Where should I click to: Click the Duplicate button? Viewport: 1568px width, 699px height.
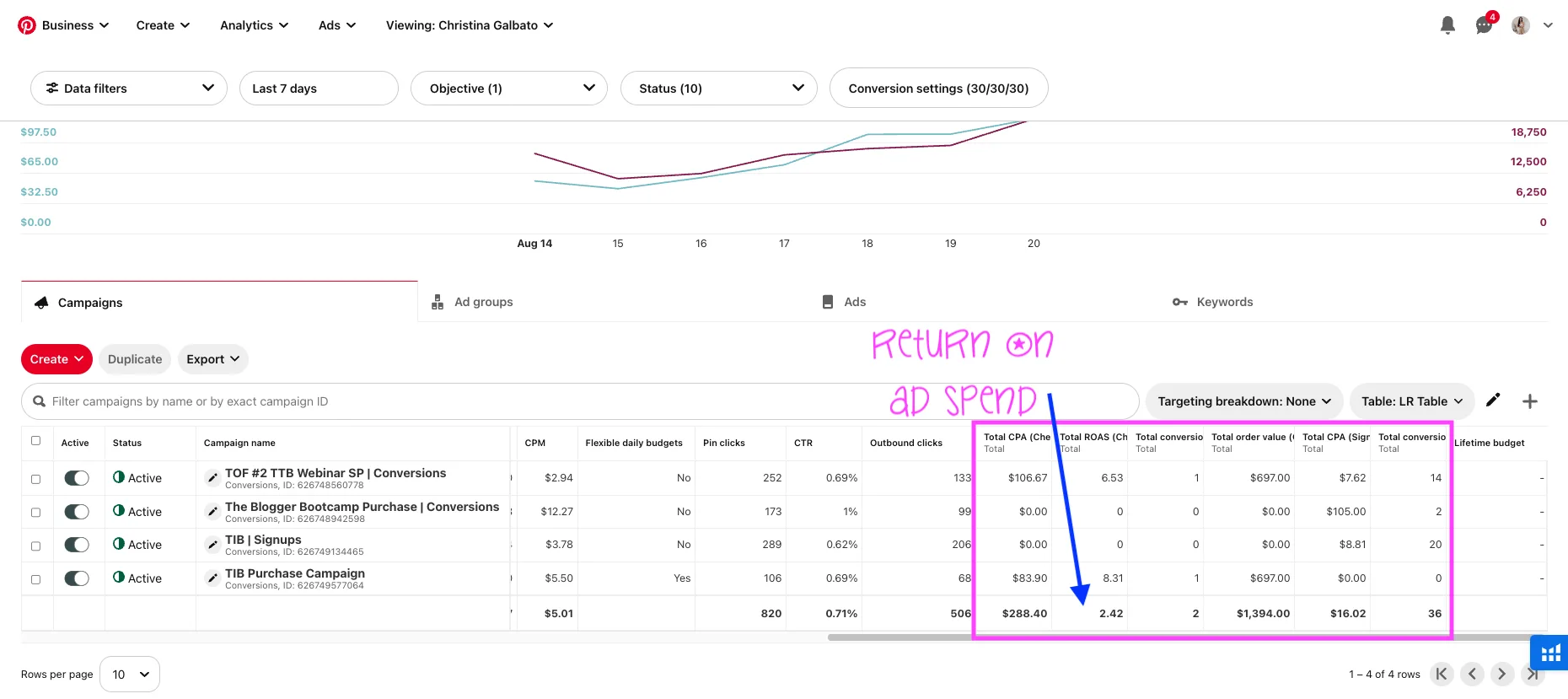pos(135,359)
